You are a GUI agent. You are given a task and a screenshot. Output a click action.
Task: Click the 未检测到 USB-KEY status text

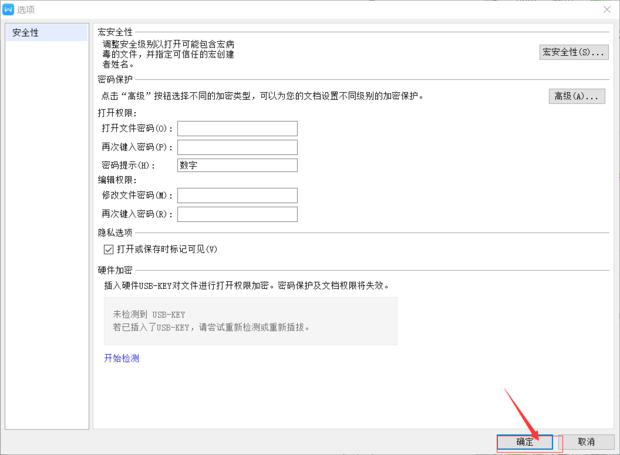pos(149,315)
